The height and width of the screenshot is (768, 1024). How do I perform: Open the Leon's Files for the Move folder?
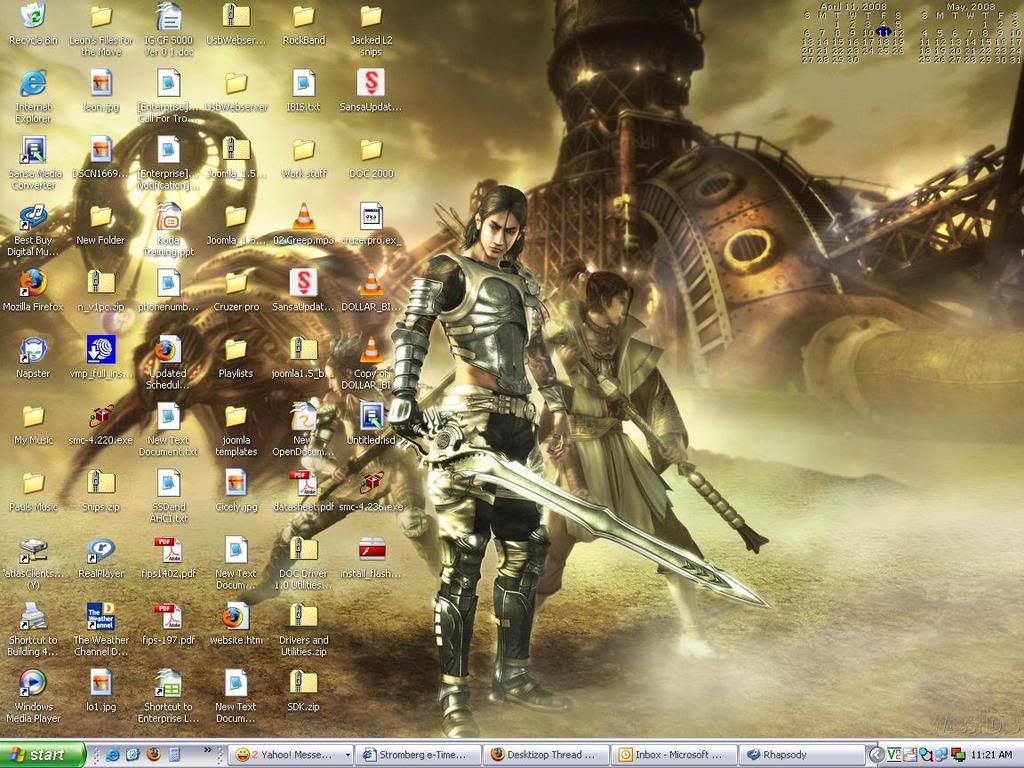point(101,30)
